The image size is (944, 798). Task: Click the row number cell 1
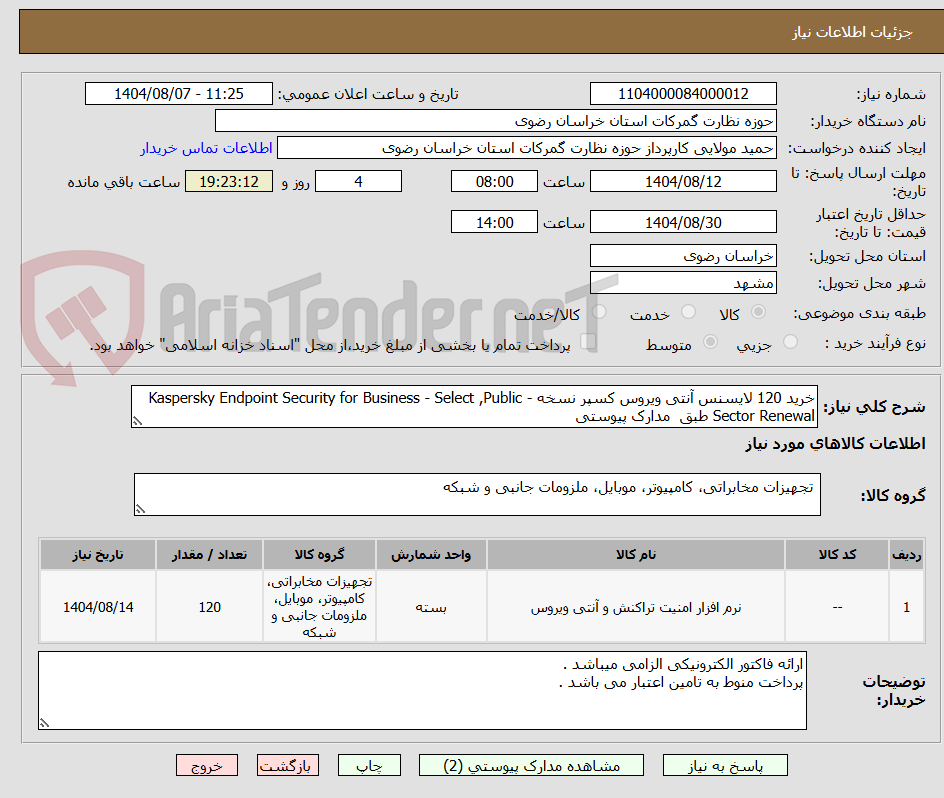click(907, 607)
